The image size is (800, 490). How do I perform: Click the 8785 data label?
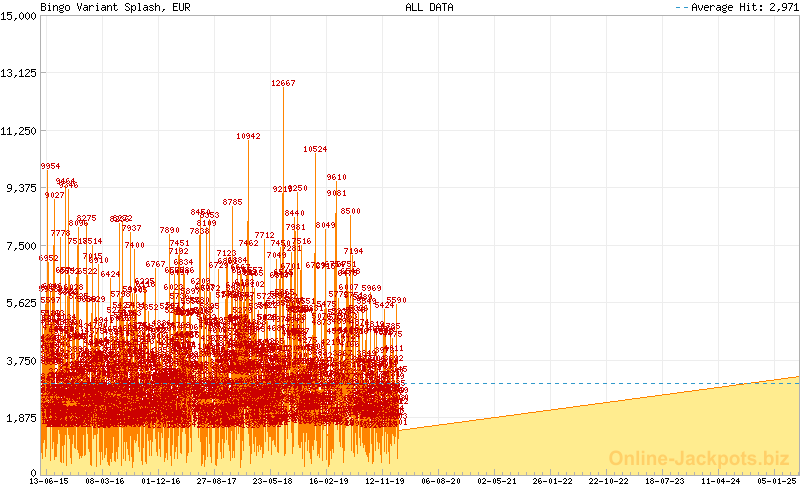click(232, 202)
